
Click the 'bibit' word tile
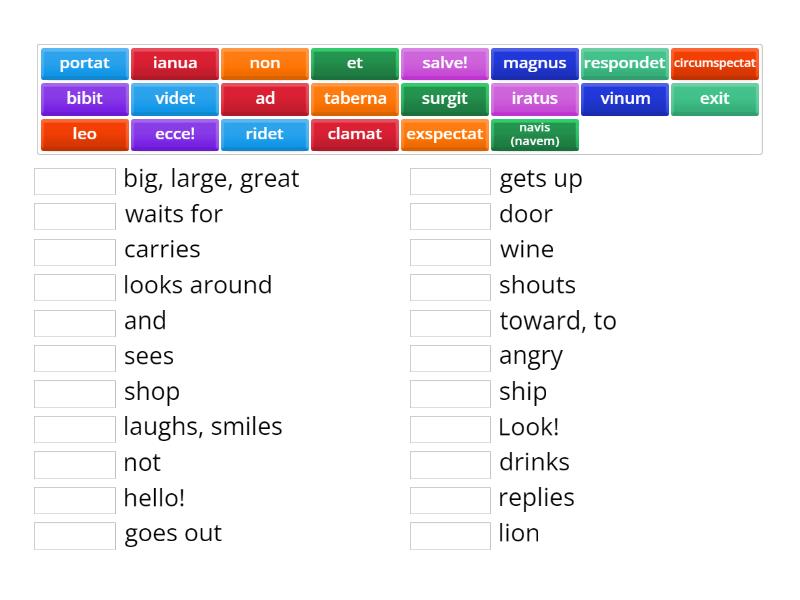pos(84,98)
